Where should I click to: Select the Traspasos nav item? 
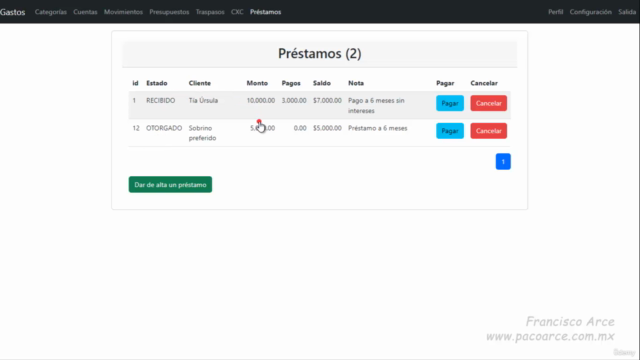point(210,12)
